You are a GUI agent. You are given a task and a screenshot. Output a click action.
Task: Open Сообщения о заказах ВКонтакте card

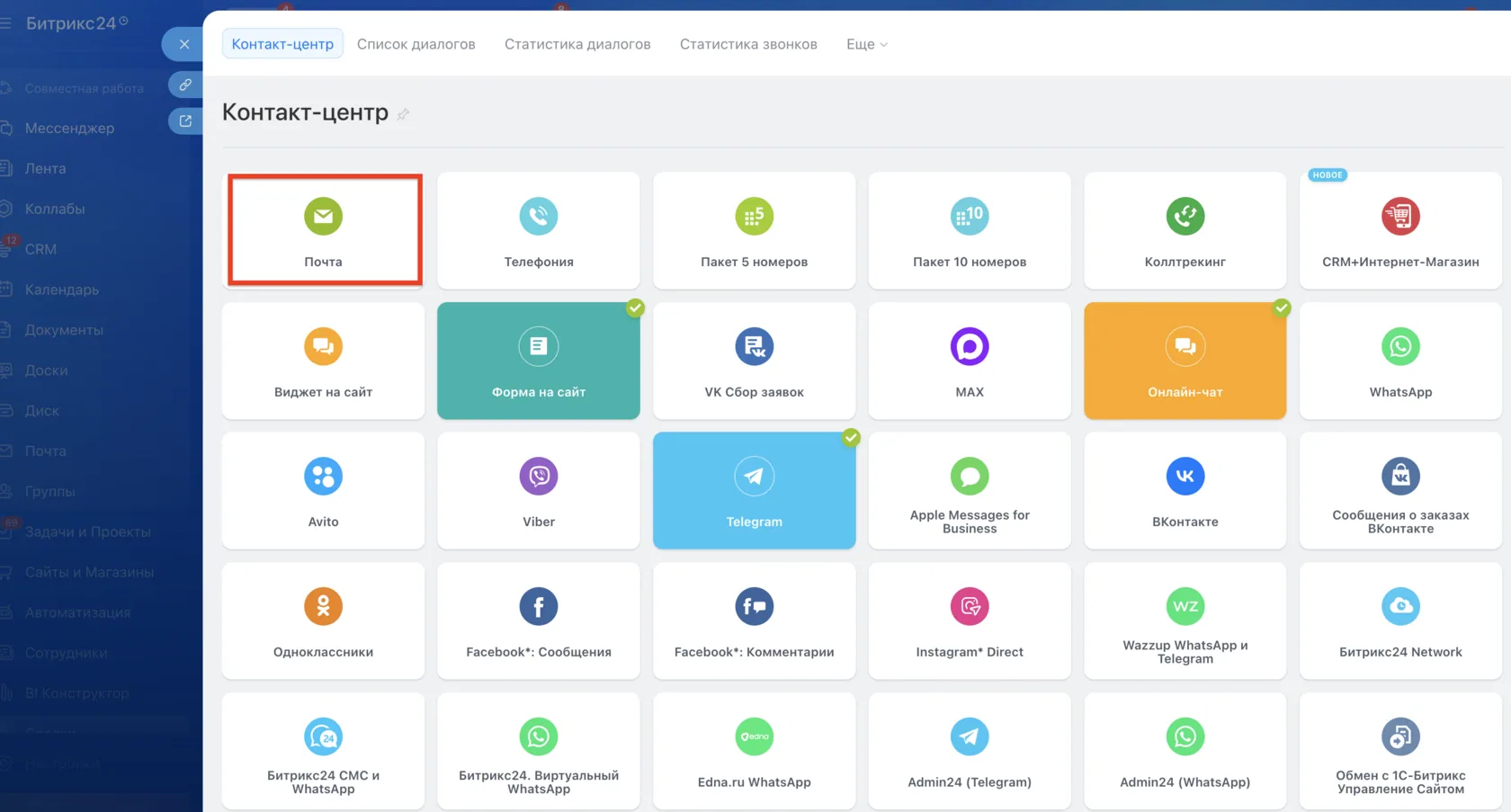pos(1400,491)
